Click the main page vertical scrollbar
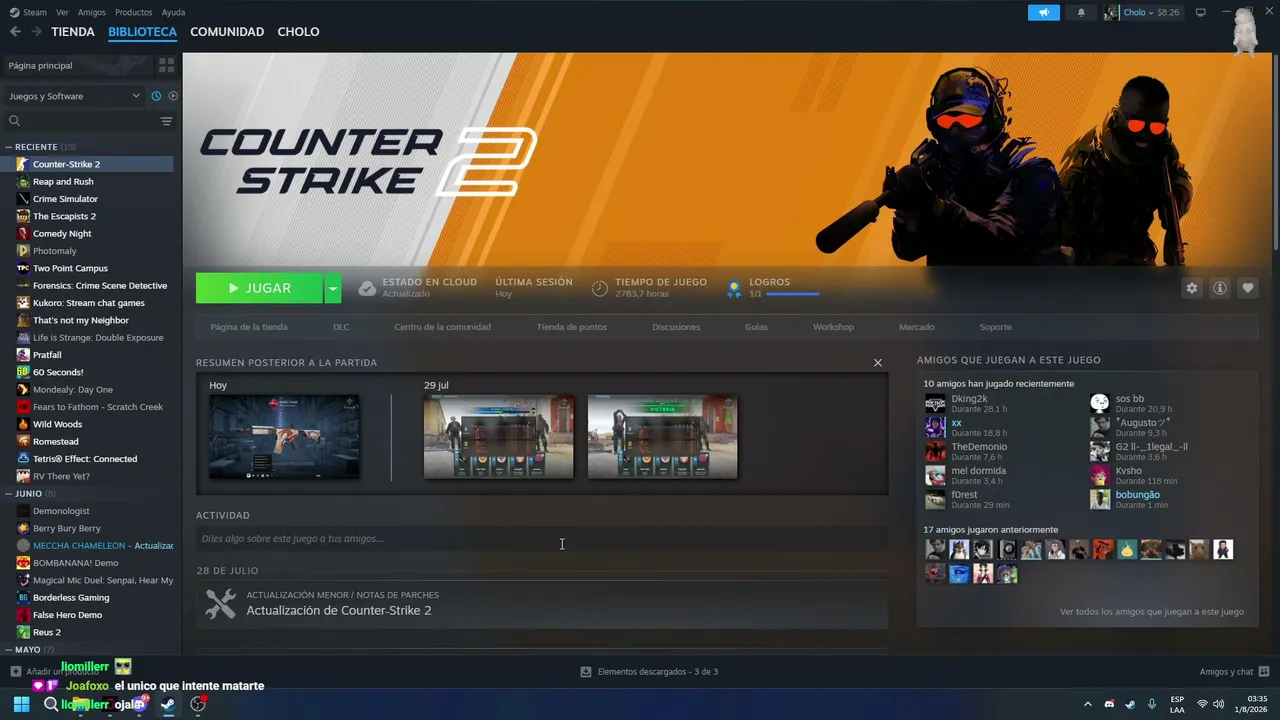This screenshot has height=720, width=1280. [x=1275, y=150]
